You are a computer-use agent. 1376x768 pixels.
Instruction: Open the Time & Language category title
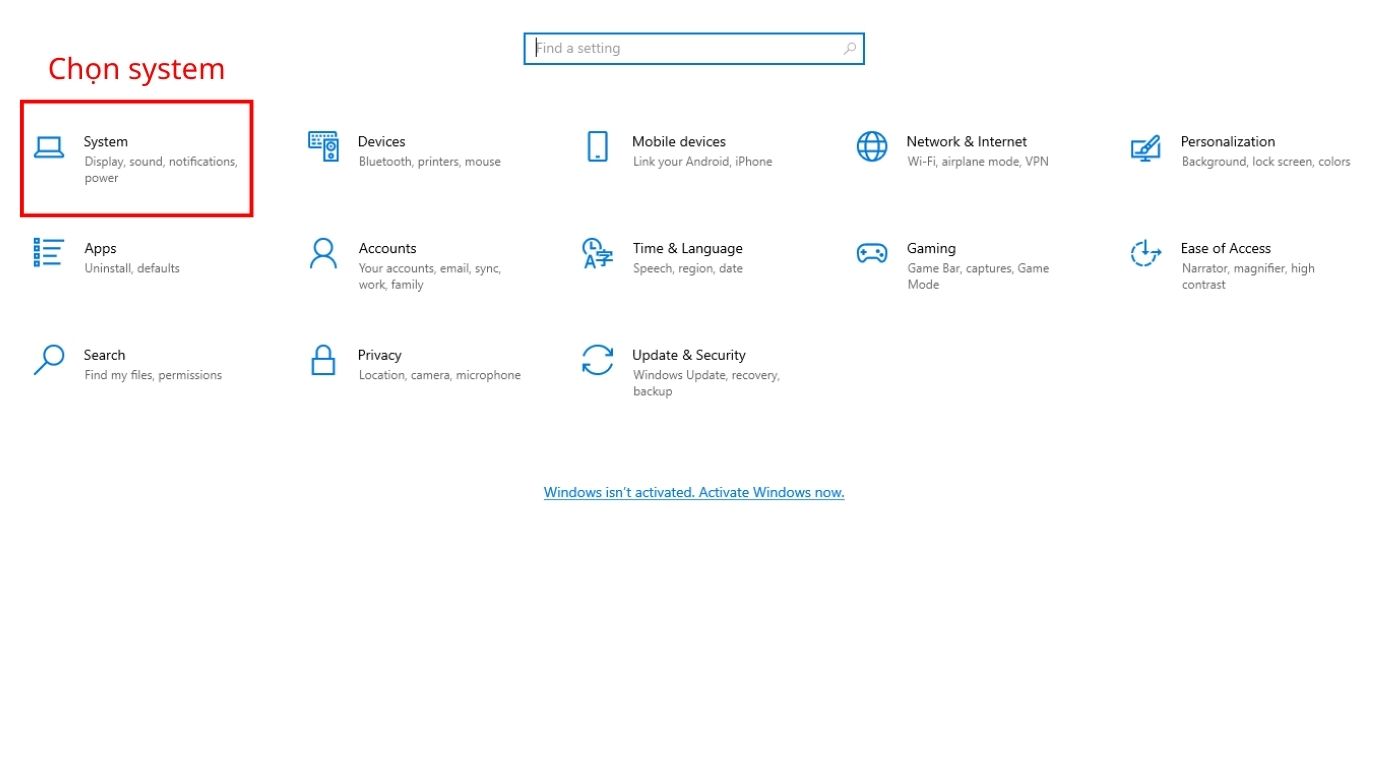pos(688,248)
